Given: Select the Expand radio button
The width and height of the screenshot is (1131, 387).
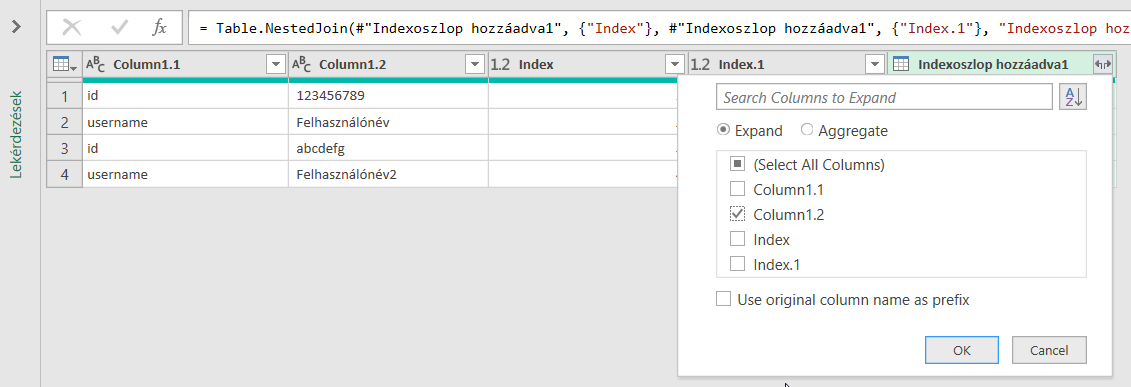Looking at the screenshot, I should [x=723, y=130].
